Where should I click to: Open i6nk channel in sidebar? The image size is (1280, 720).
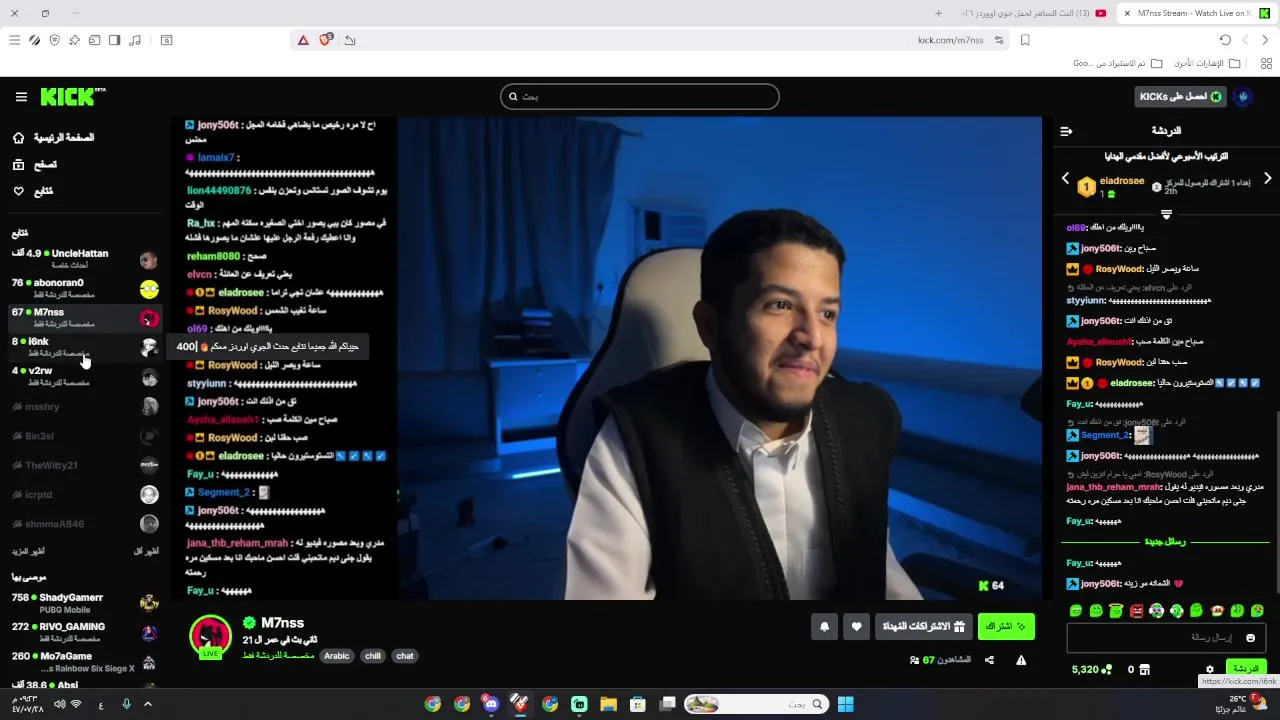pos(85,346)
